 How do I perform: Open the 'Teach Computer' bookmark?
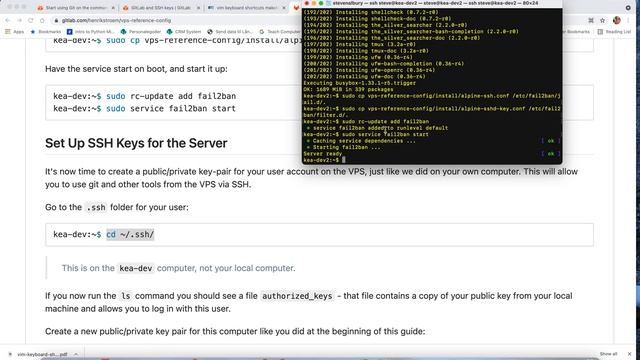(280, 31)
